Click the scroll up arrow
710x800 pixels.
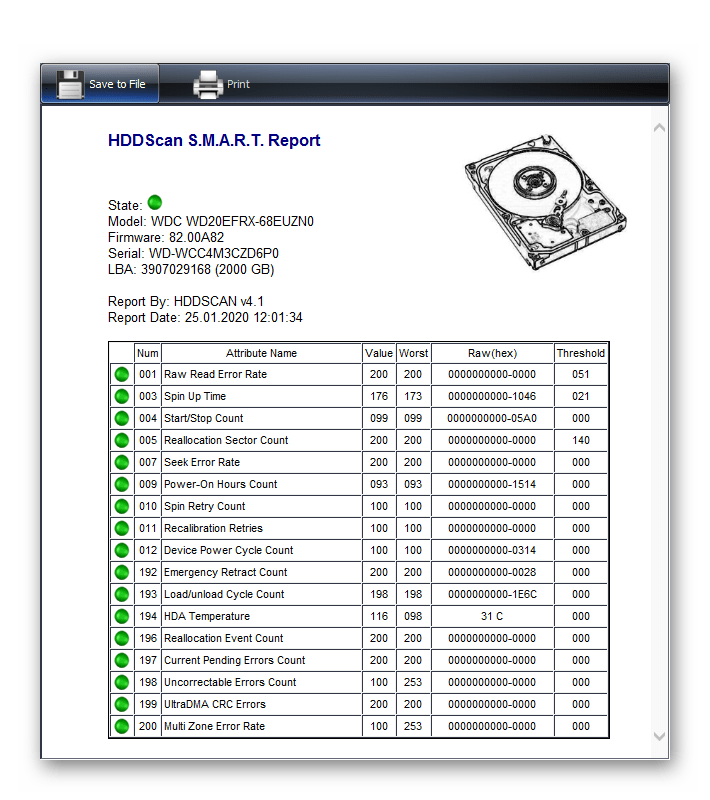[x=659, y=128]
